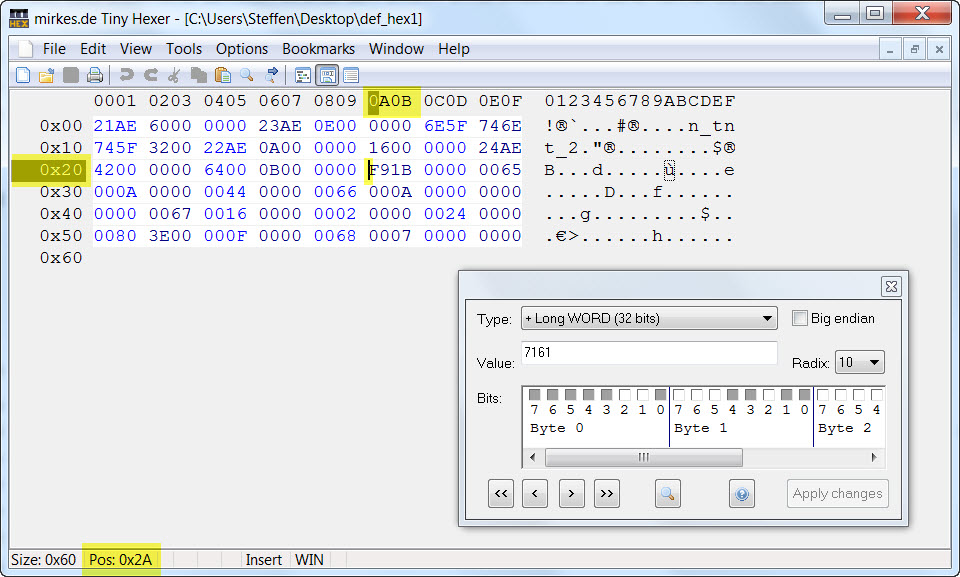This screenshot has height=577, width=960.
Task: Toggle bit 2 checkbox of Byte 0
Action: (x=625, y=395)
